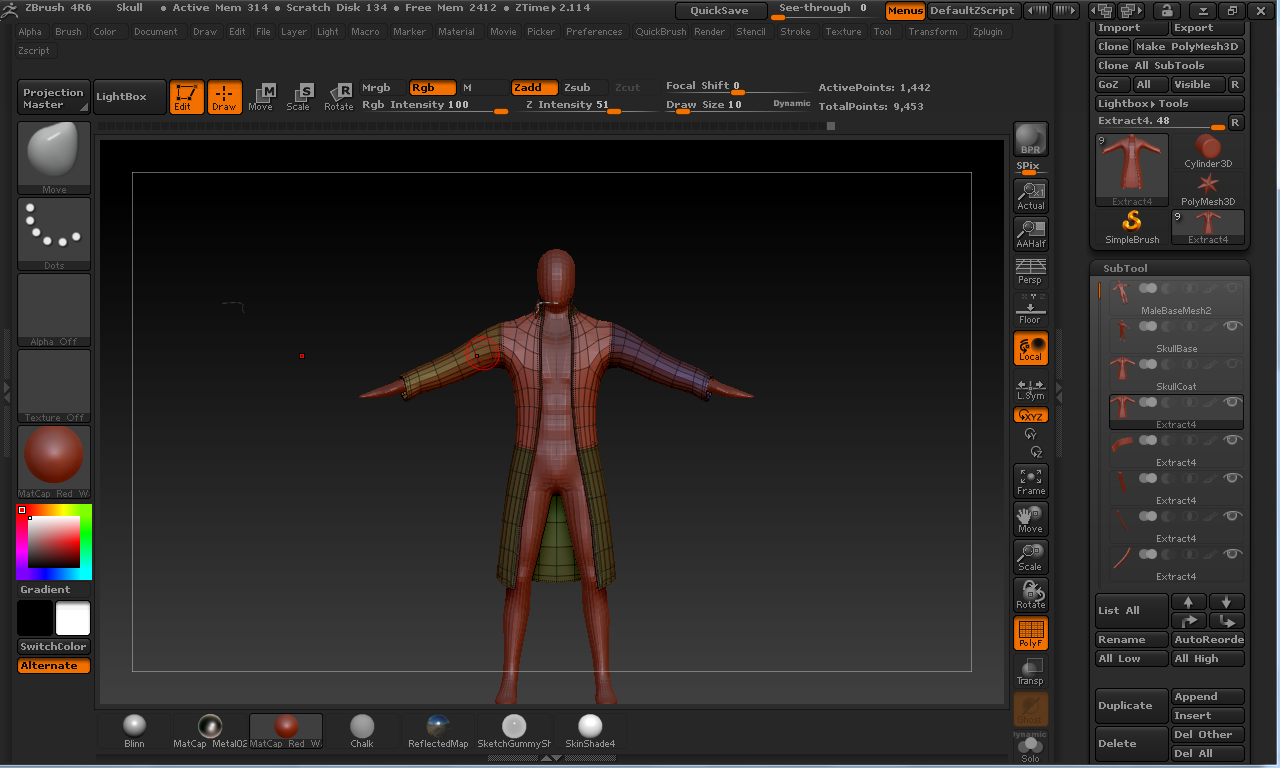Click the BPR render button
This screenshot has width=1280, height=768.
click(1030, 140)
